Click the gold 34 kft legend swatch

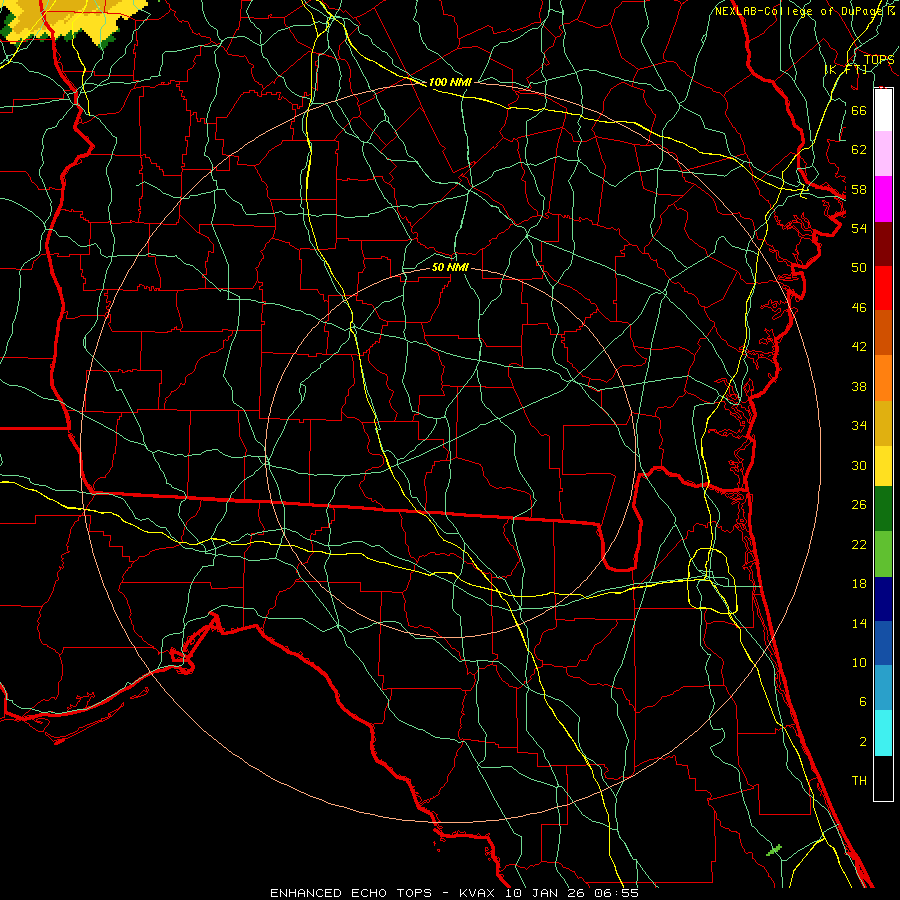click(883, 423)
